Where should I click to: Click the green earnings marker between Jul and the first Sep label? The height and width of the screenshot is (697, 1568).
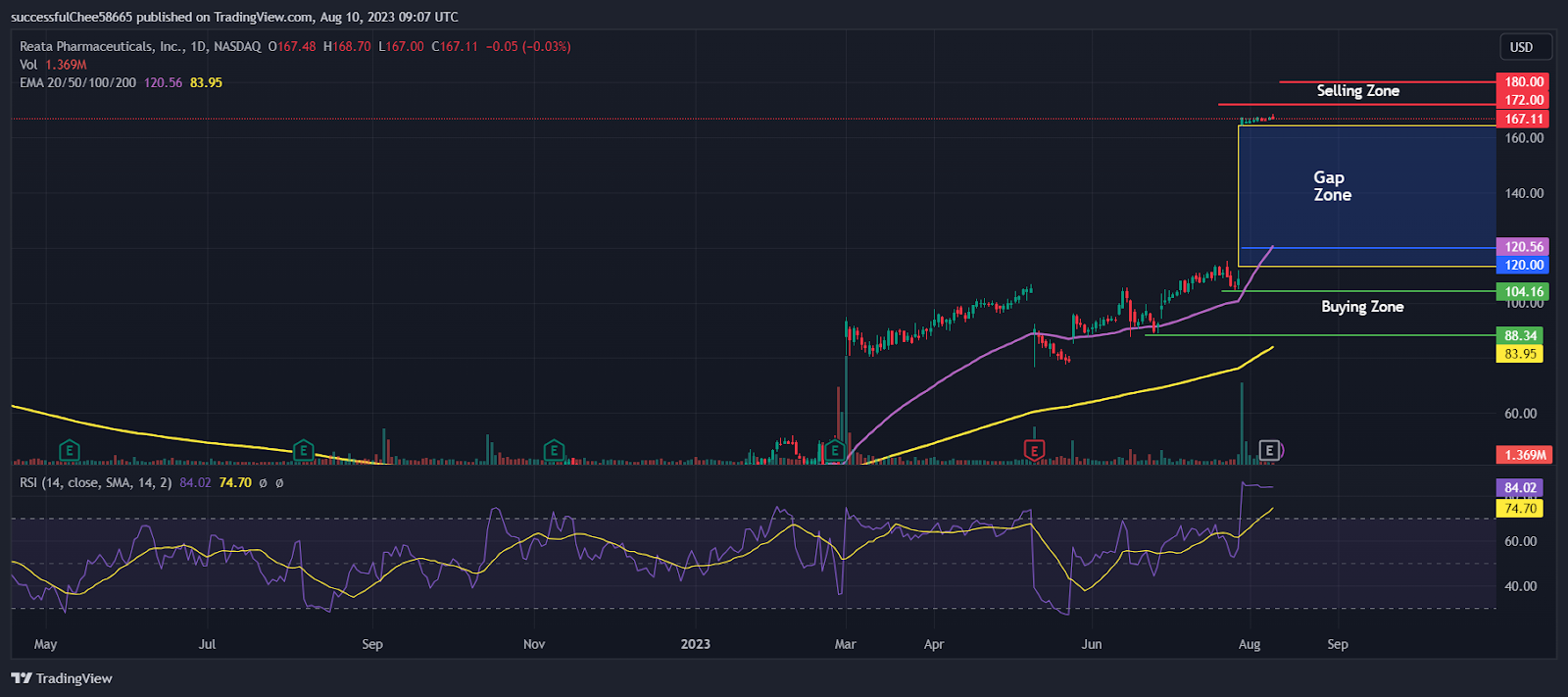[x=303, y=451]
